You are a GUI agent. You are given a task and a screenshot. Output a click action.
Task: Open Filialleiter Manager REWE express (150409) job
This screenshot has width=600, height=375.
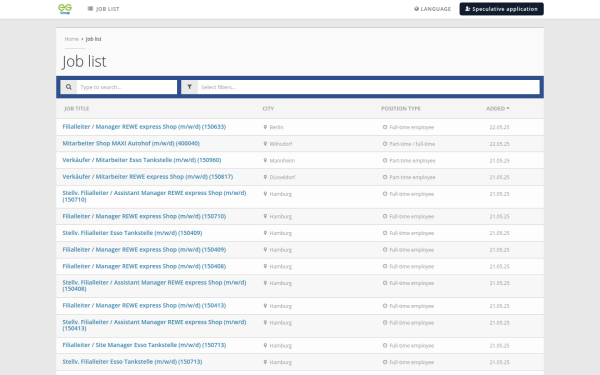click(x=144, y=249)
